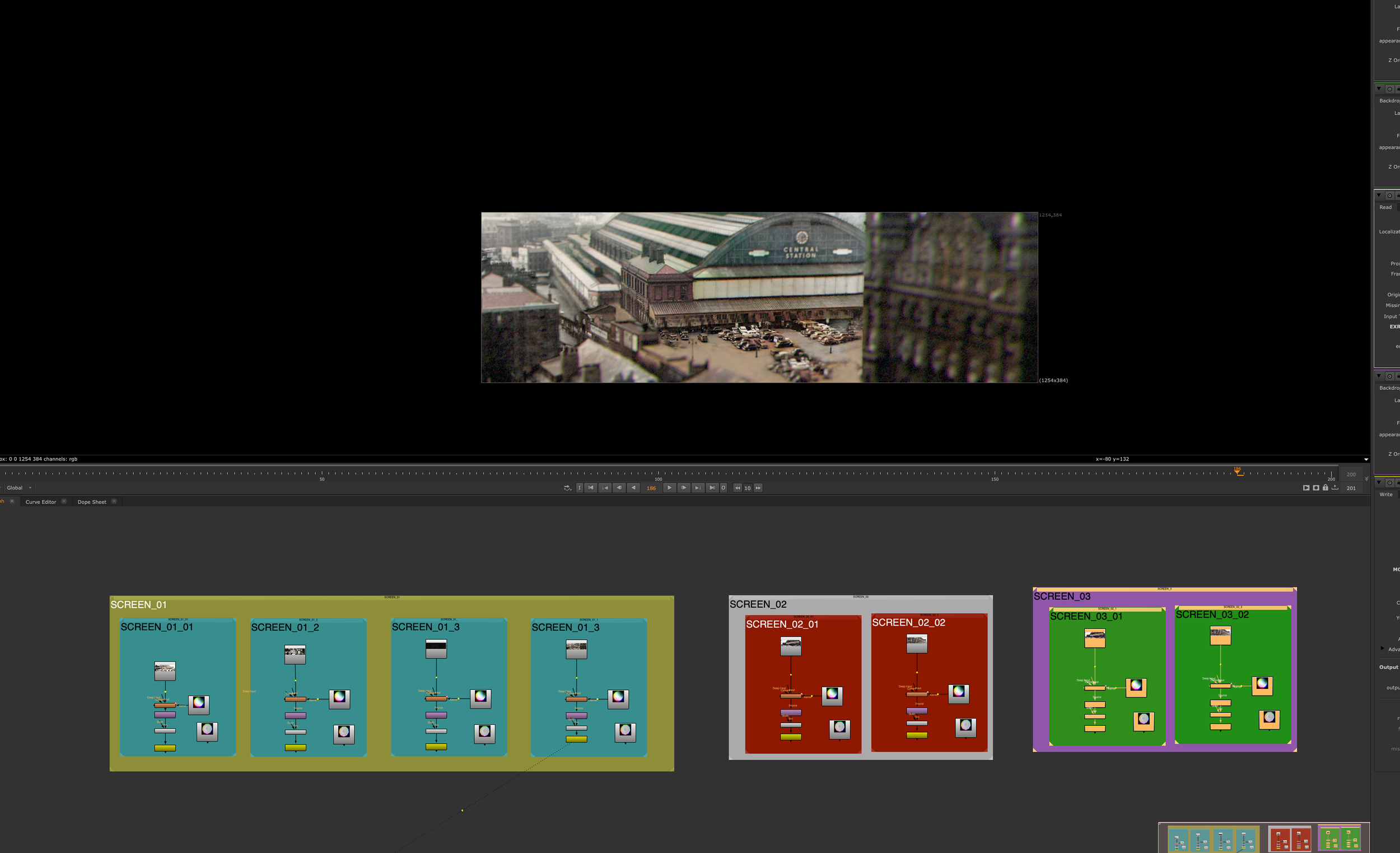
Task: Click the upper color wheel node in SCREEN_03_01
Action: pos(1136,687)
